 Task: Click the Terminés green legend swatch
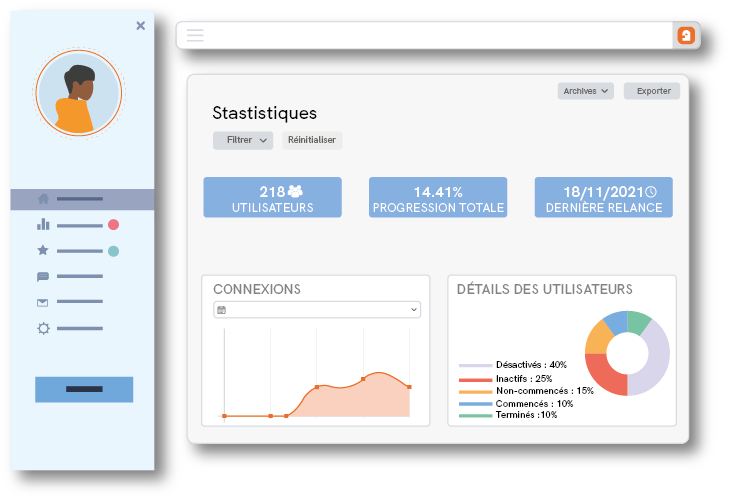click(475, 416)
